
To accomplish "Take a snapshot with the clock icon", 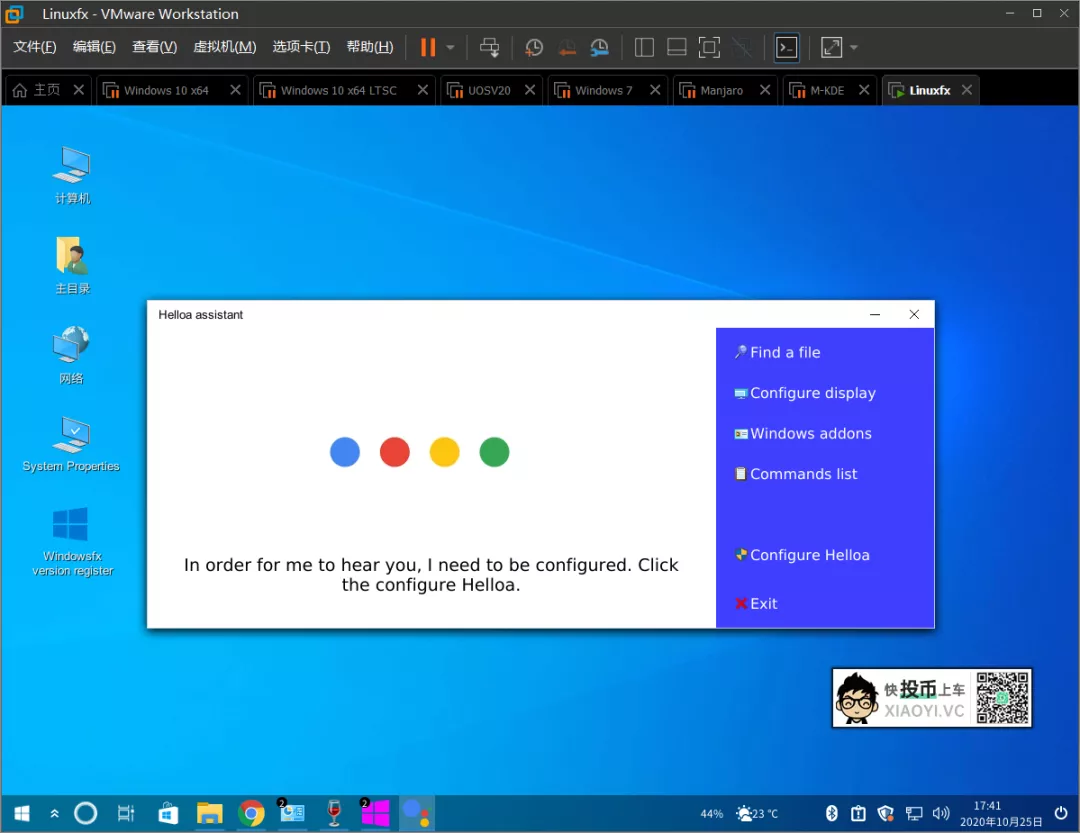I will [x=534, y=47].
